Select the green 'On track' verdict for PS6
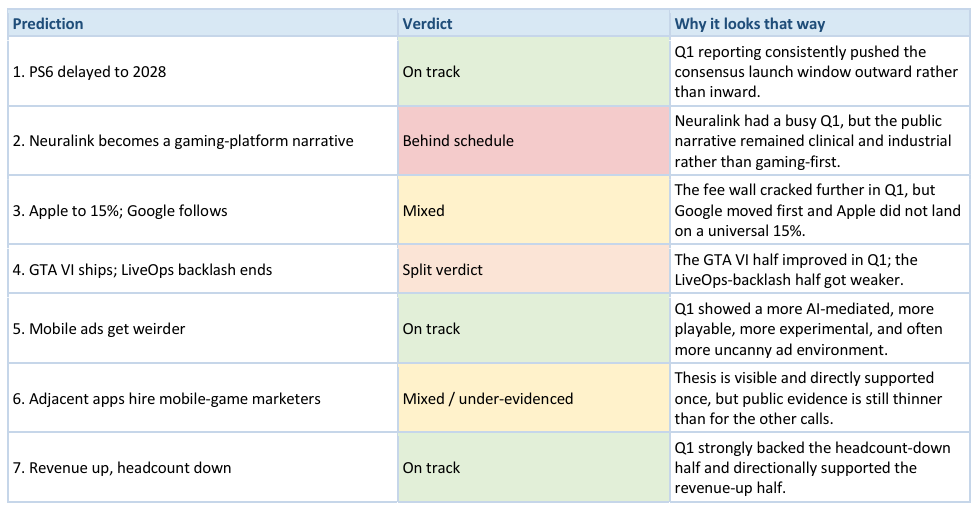The height and width of the screenshot is (506, 975). (x=534, y=71)
